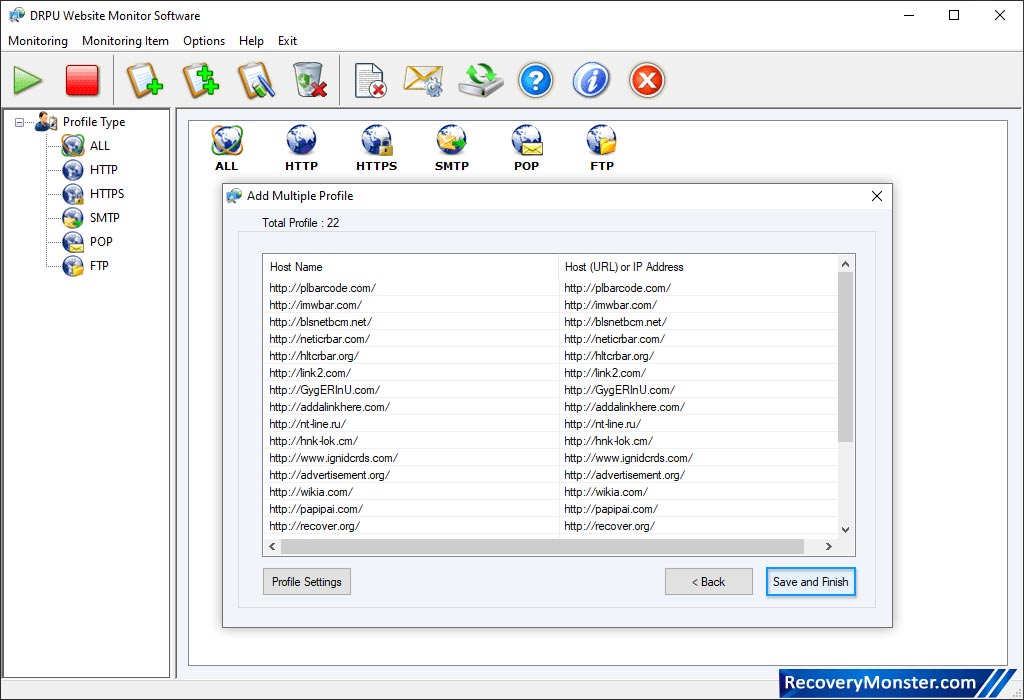The width and height of the screenshot is (1024, 700).
Task: Stop monitoring using the red stop icon
Action: tap(82, 80)
